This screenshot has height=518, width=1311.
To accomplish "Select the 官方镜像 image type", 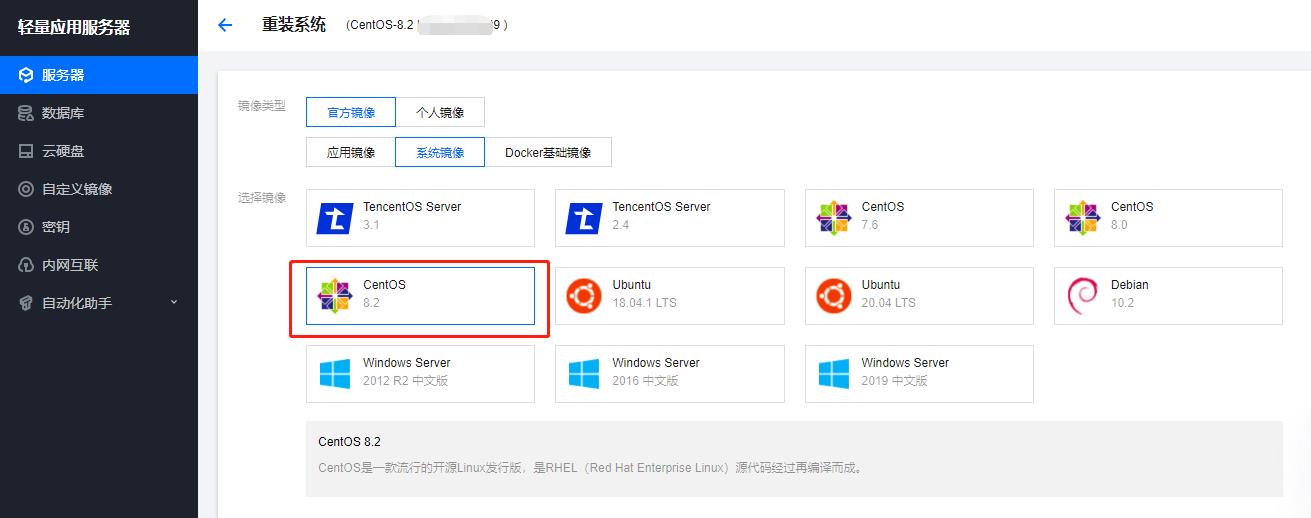I will pyautogui.click(x=351, y=113).
